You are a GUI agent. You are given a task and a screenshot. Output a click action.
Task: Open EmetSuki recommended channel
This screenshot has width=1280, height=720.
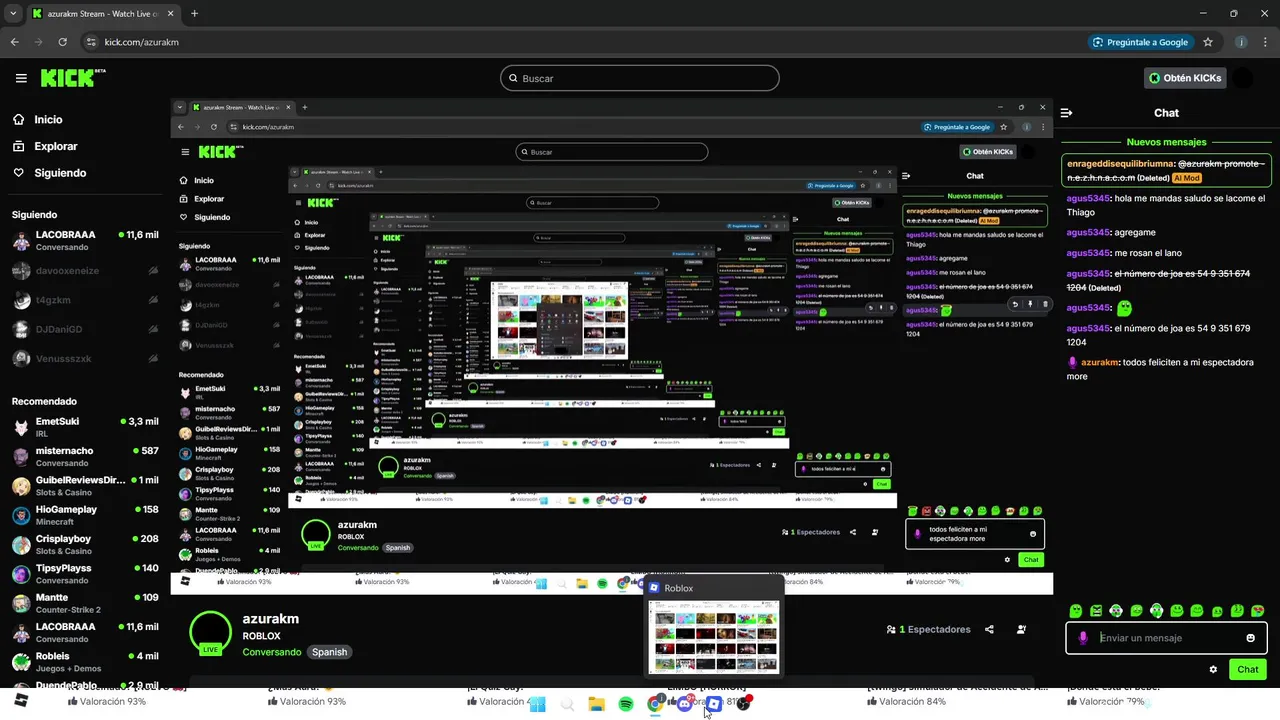coord(85,427)
